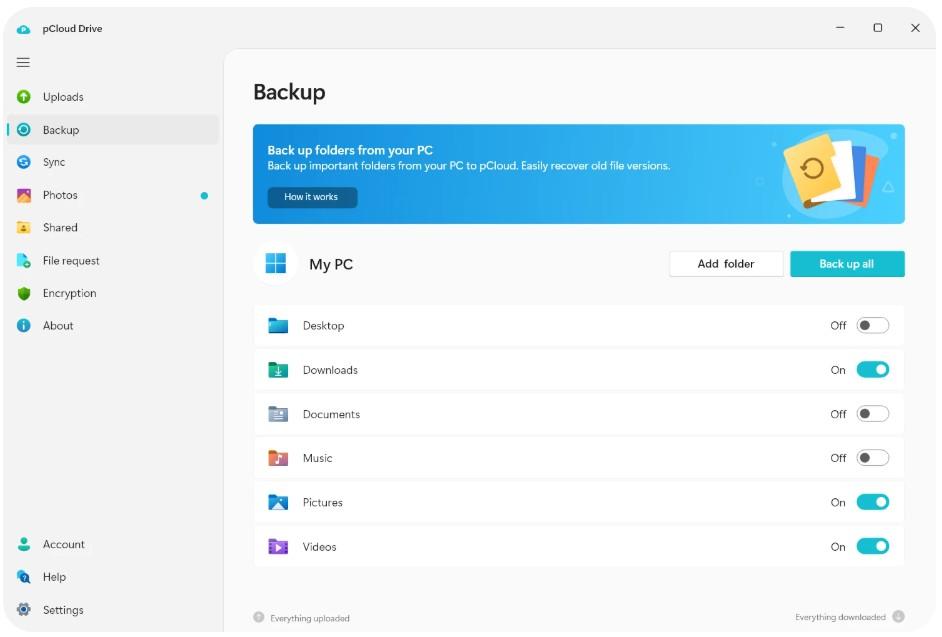Viewport: 942px width, 637px height.
Task: Click the Backup page heading
Action: click(290, 92)
